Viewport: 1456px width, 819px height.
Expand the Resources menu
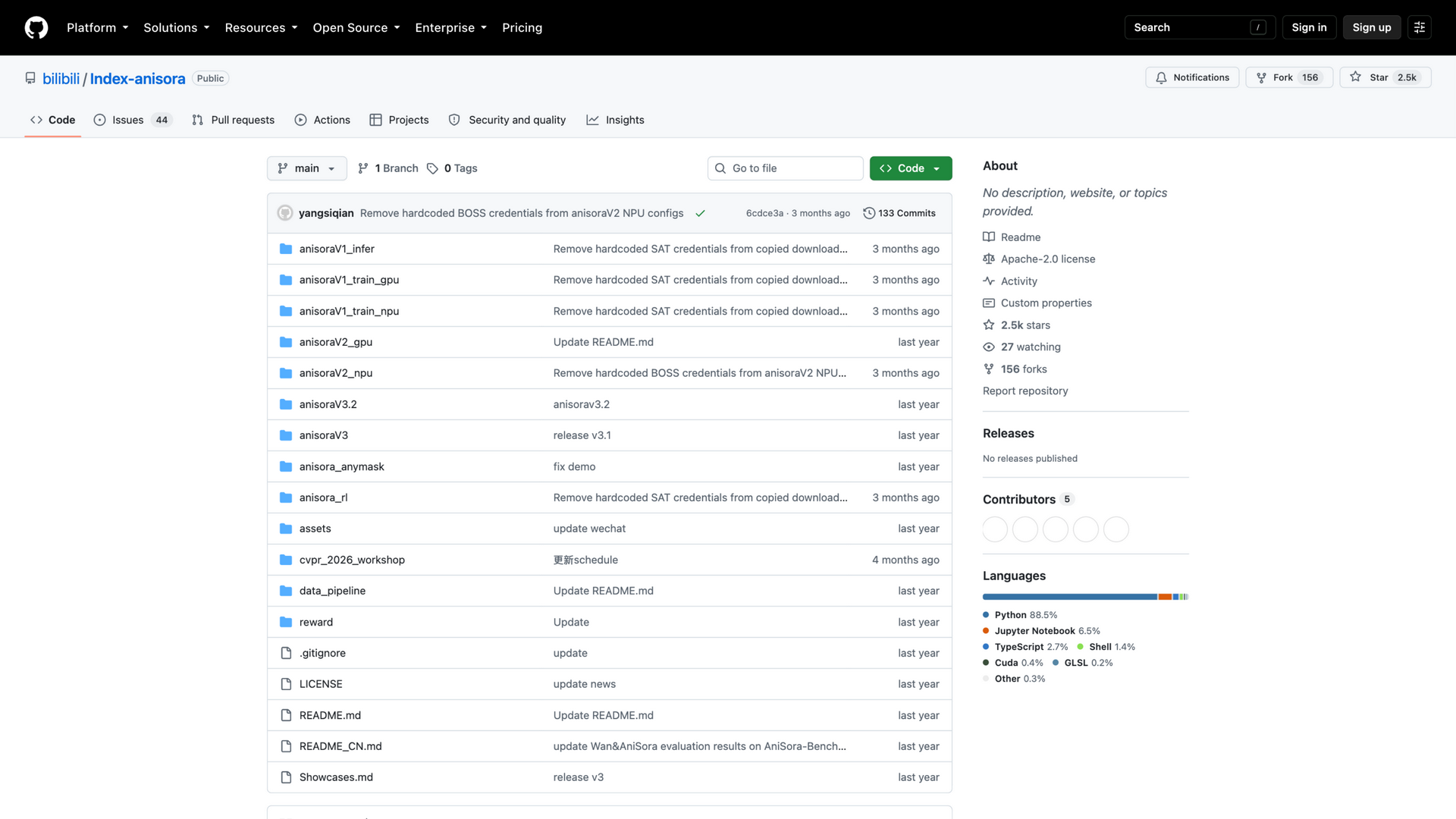[x=262, y=27]
